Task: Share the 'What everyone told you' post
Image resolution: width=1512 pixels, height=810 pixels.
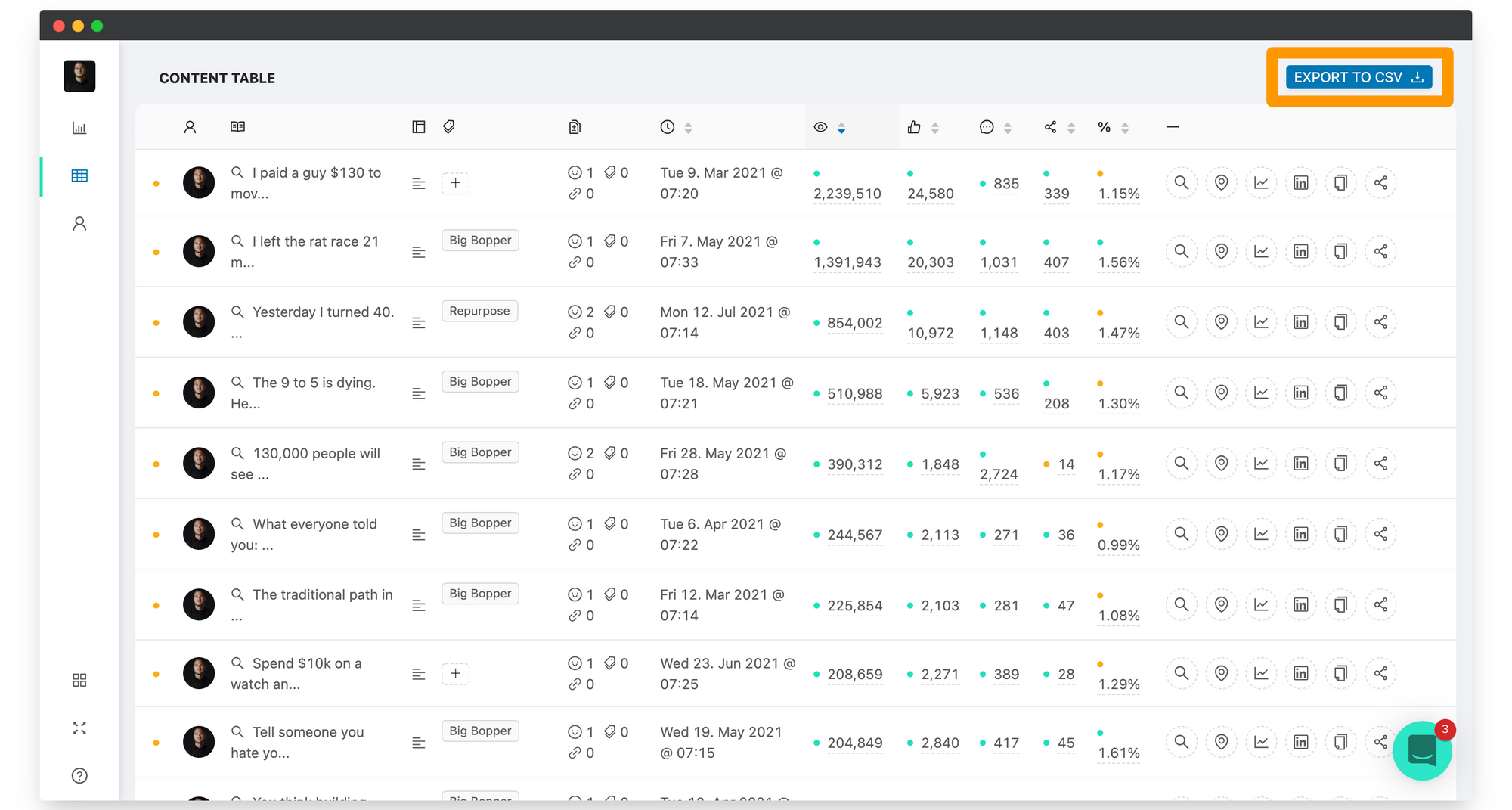Action: 1380,534
